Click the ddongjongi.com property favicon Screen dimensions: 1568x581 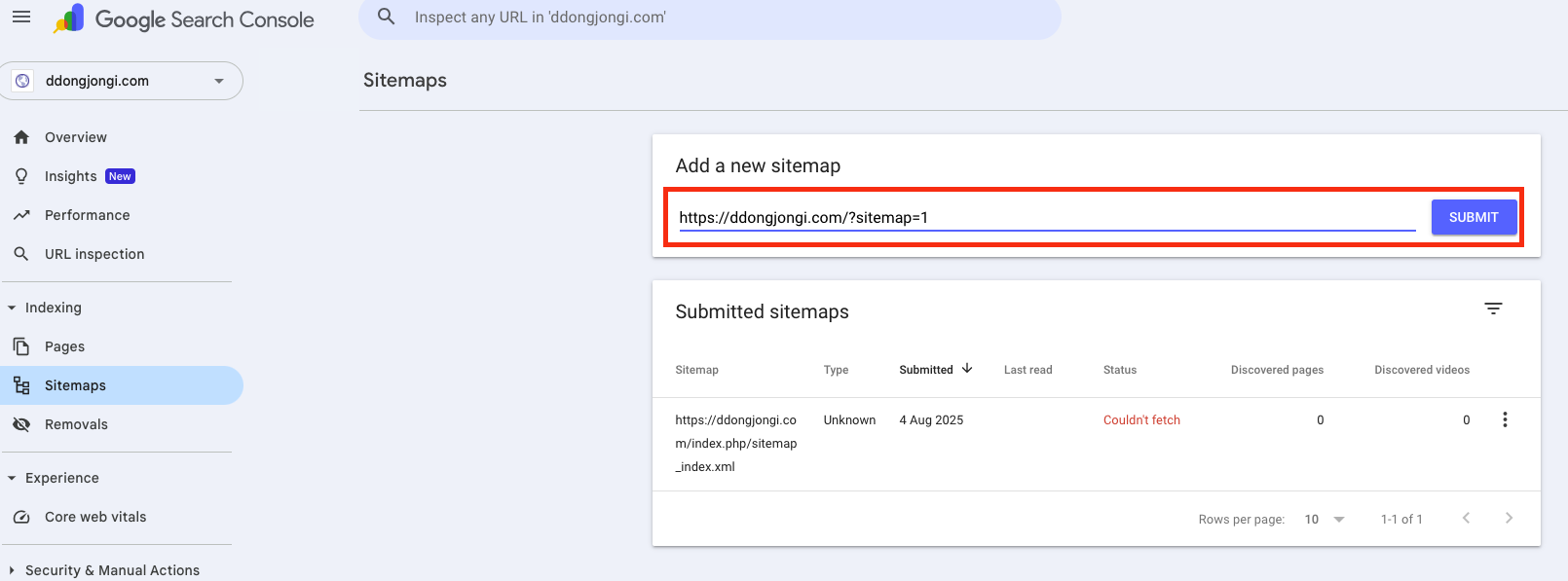tap(22, 81)
